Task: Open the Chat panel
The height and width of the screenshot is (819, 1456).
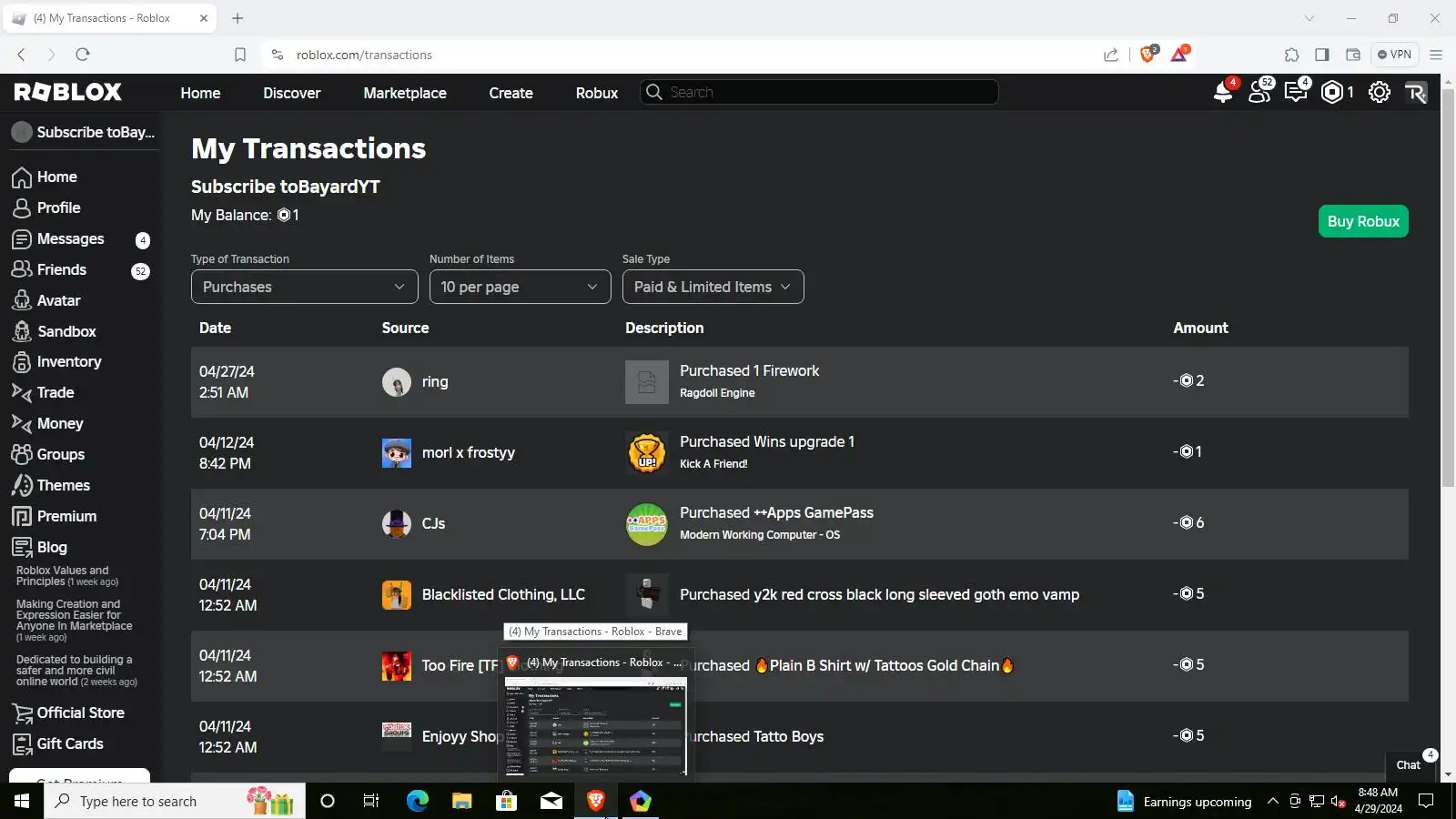Action: (x=1410, y=763)
